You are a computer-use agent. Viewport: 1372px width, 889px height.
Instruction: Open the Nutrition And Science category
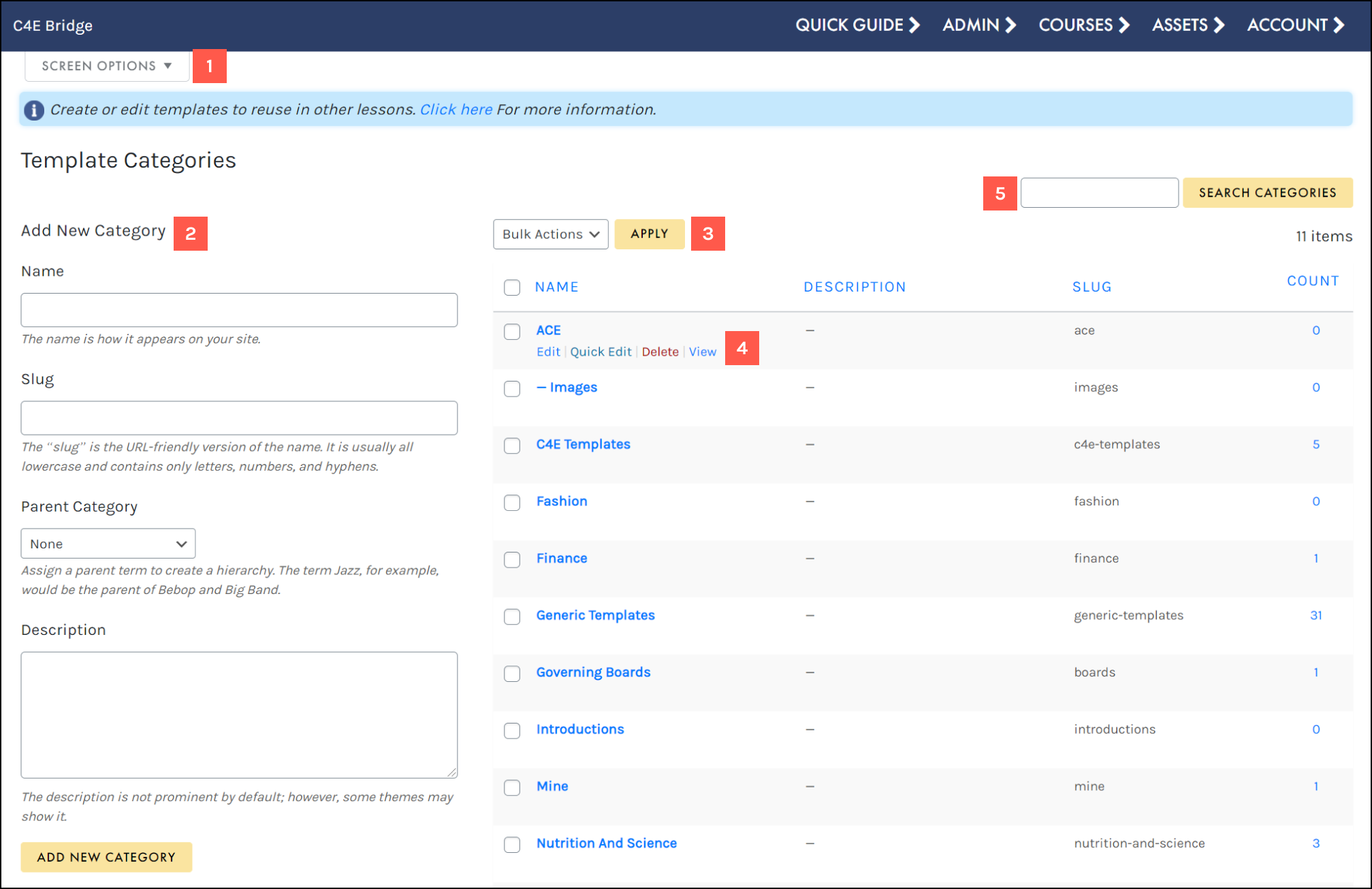(x=607, y=843)
